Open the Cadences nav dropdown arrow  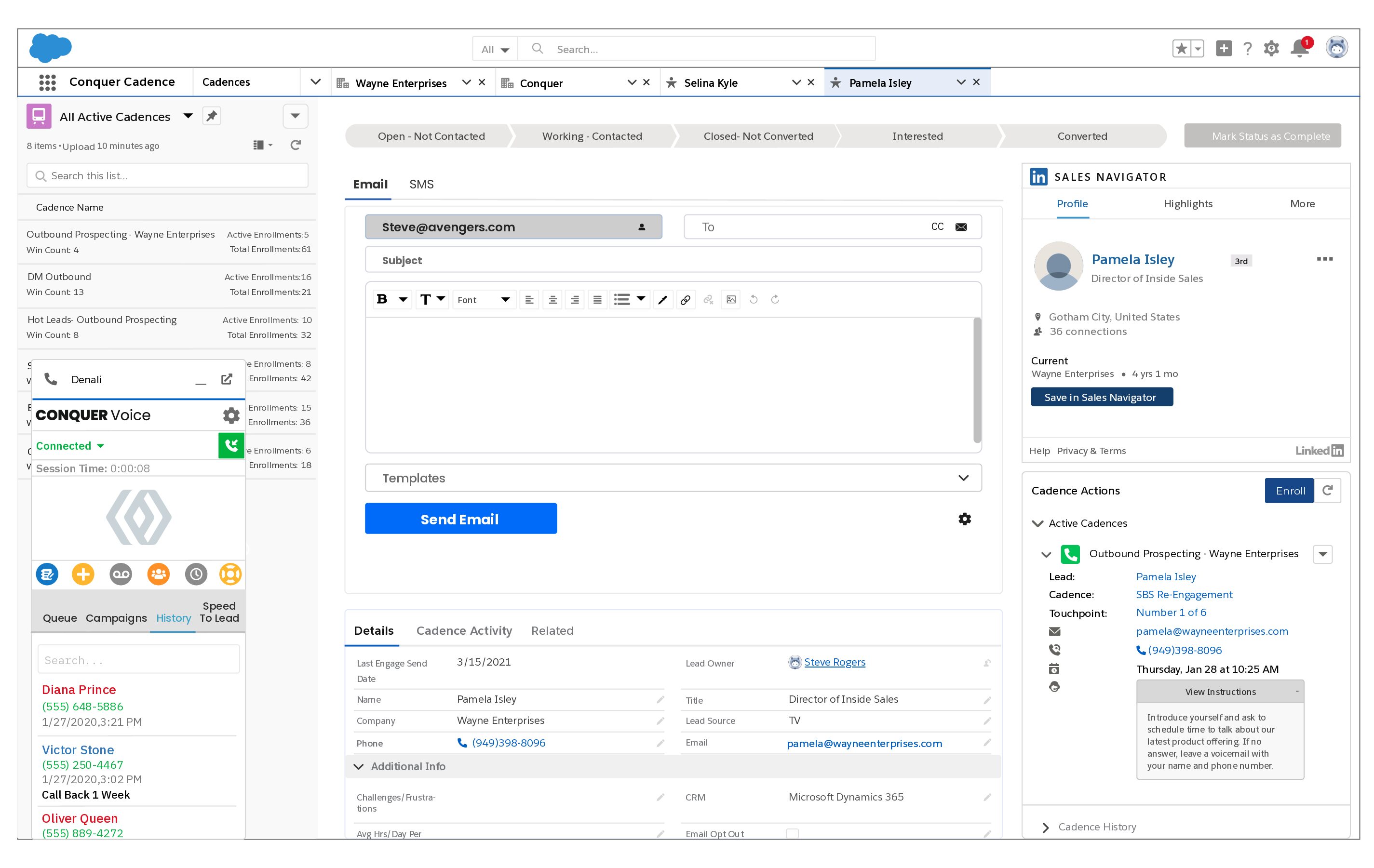(316, 81)
